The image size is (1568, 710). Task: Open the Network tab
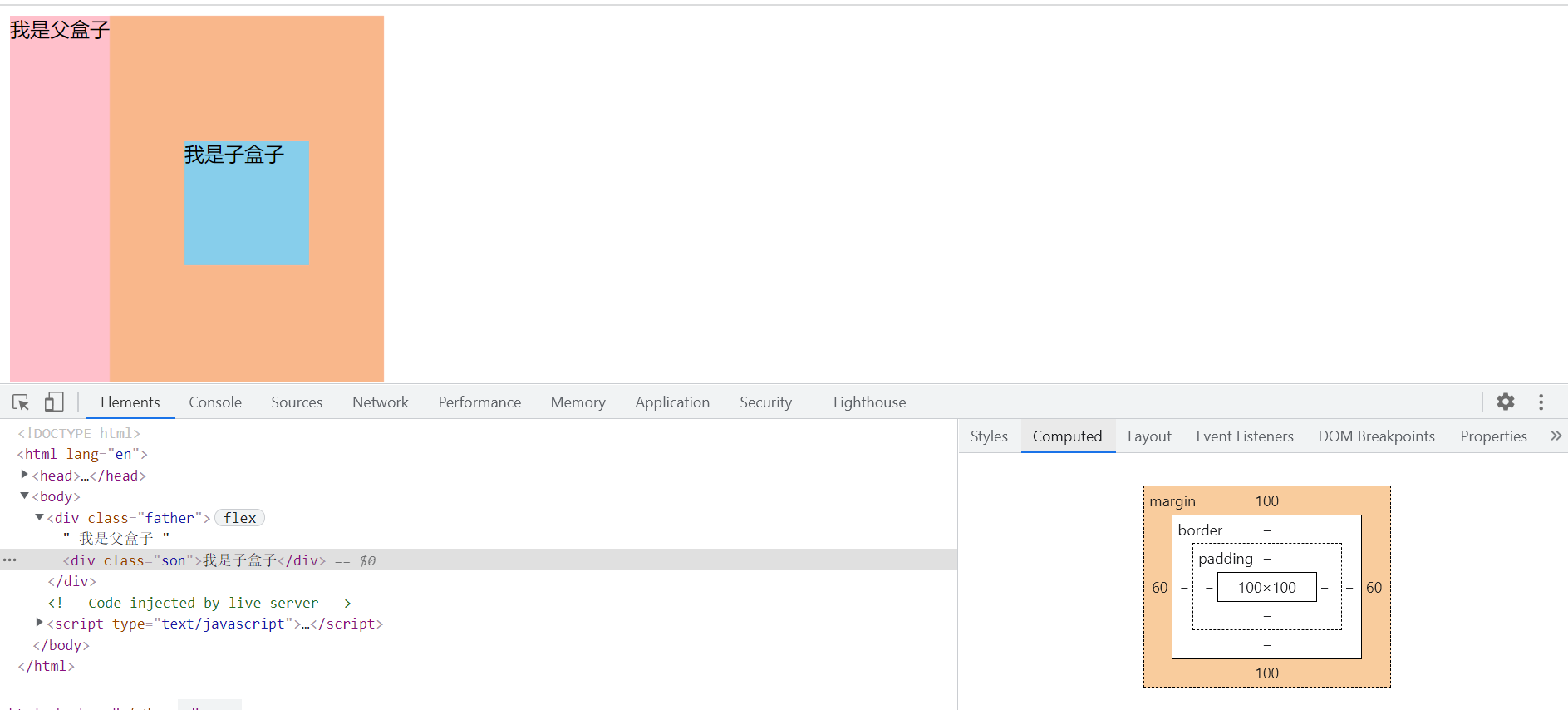click(381, 402)
